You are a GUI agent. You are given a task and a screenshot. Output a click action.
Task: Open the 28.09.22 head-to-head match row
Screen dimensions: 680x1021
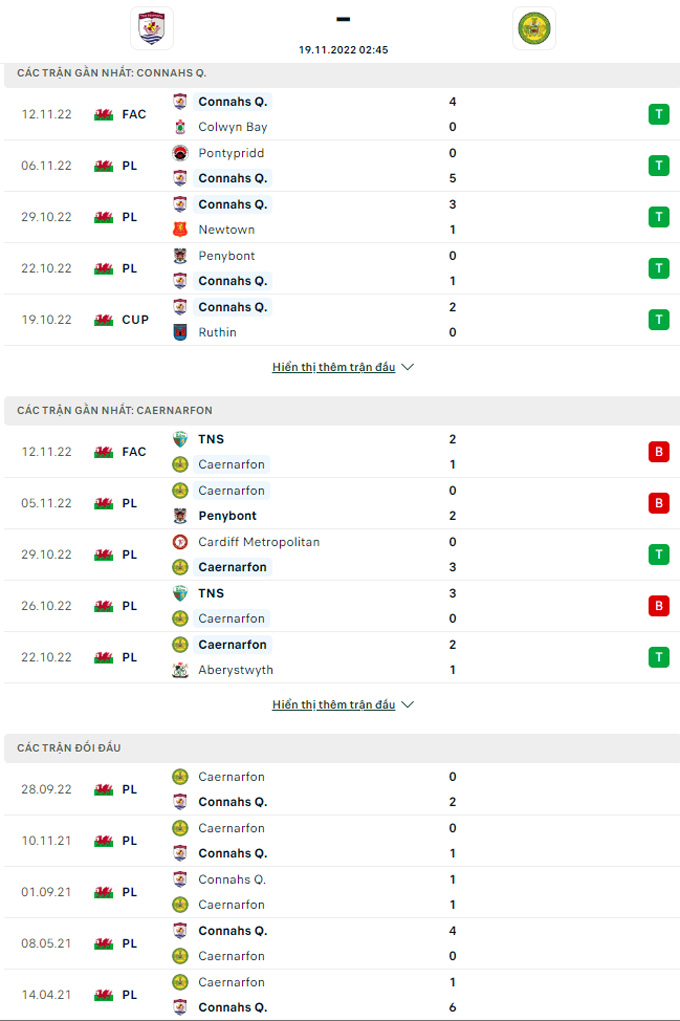(x=342, y=789)
